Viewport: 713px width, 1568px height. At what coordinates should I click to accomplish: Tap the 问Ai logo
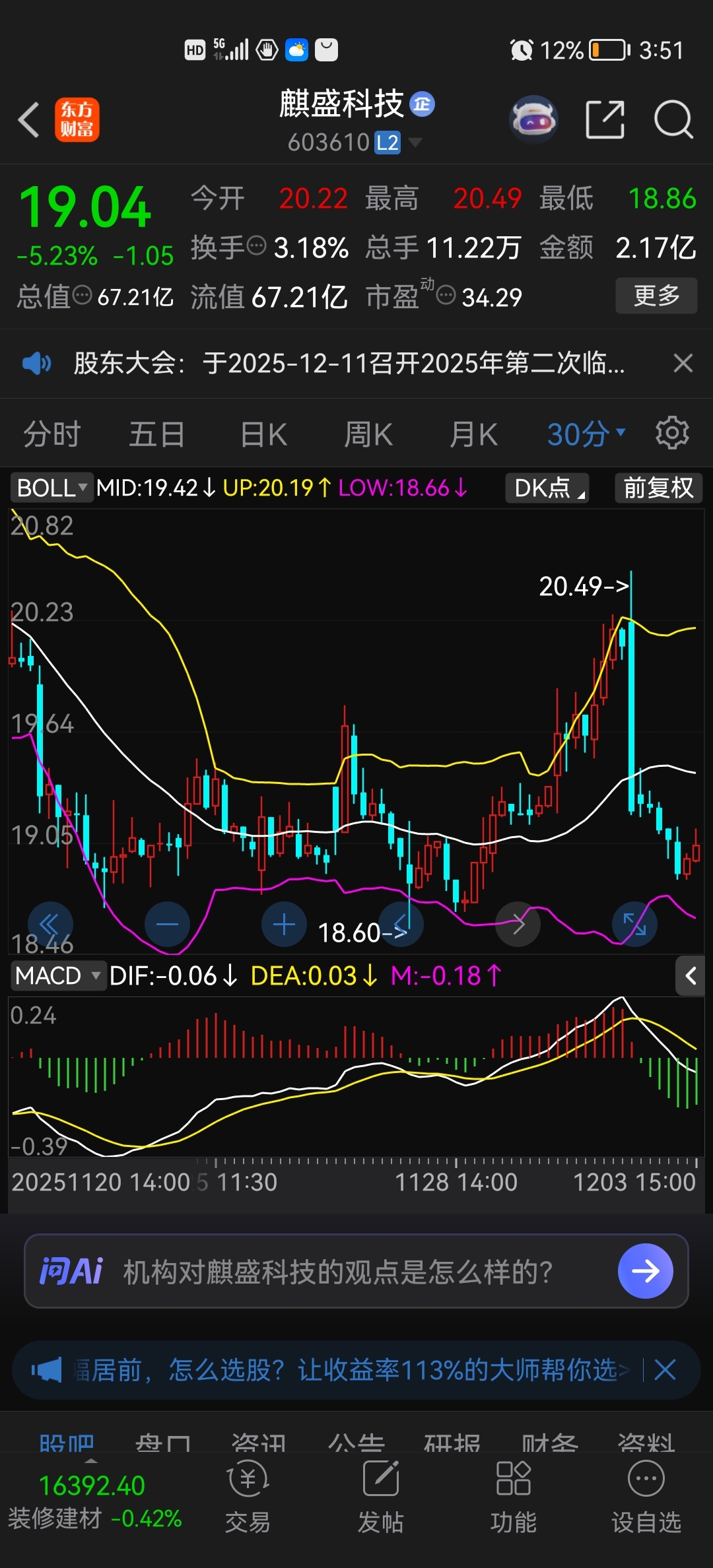point(71,1271)
